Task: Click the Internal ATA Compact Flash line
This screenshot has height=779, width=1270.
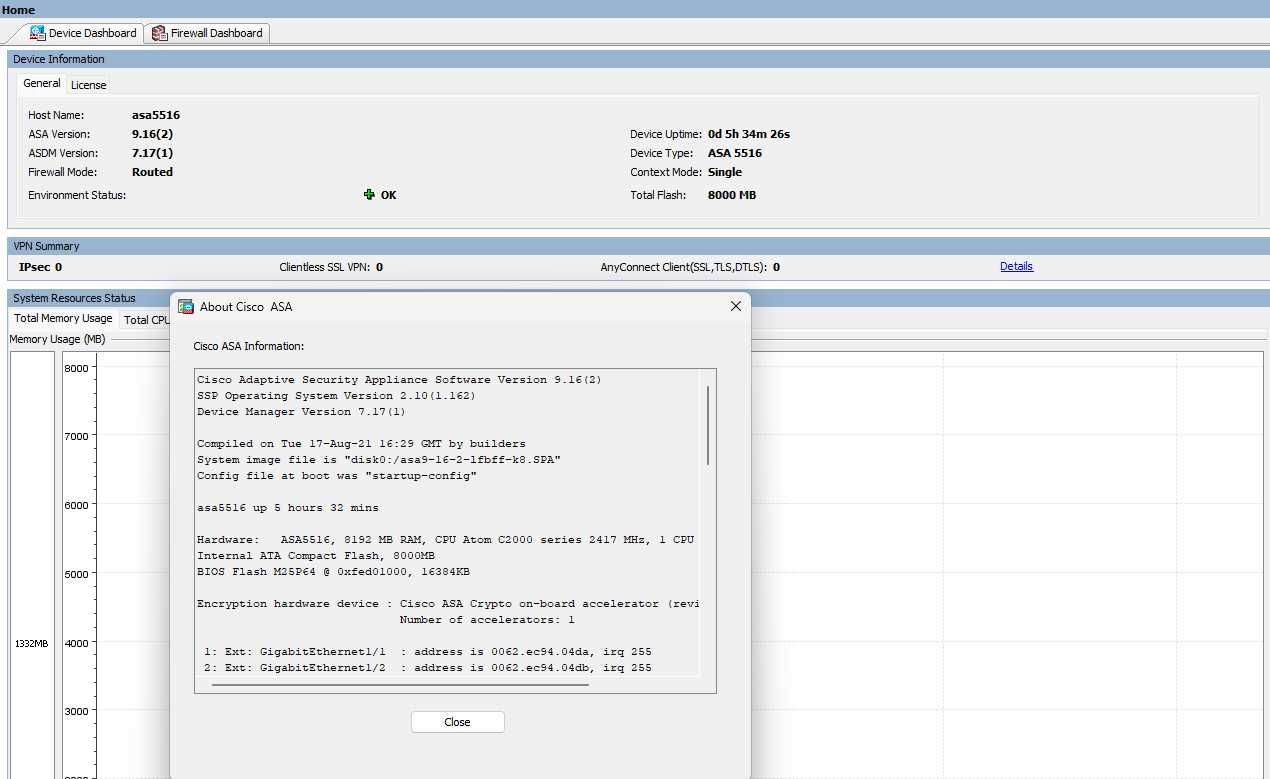Action: coord(316,556)
